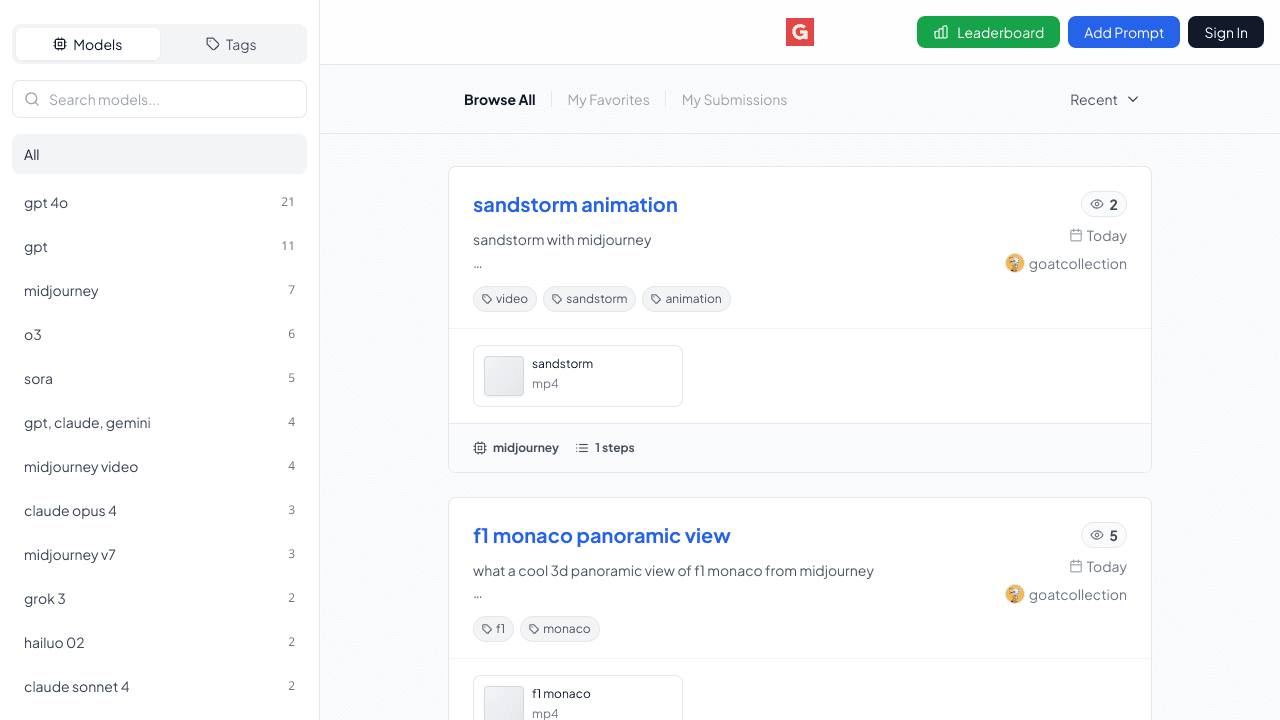Click the sandstorm tag chip

[589, 299]
